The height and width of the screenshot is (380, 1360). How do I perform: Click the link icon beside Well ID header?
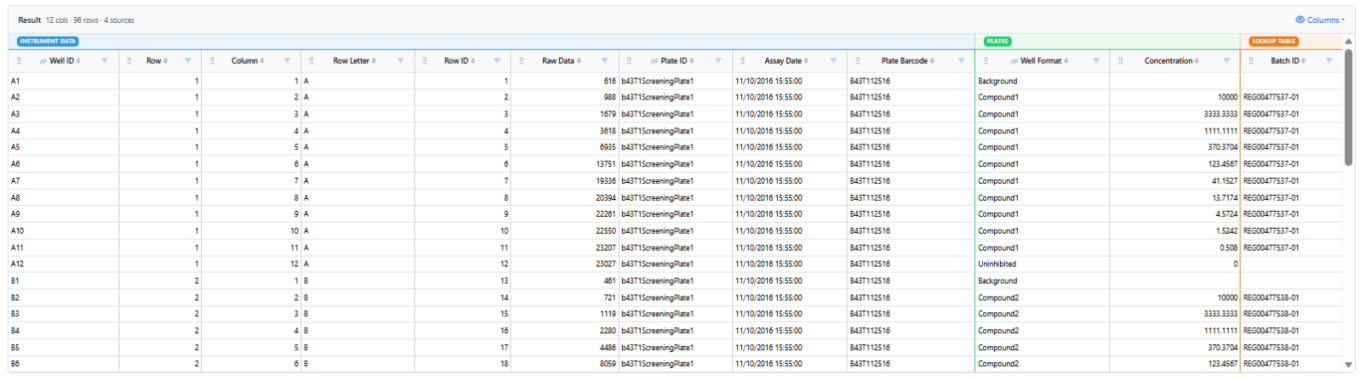42,61
